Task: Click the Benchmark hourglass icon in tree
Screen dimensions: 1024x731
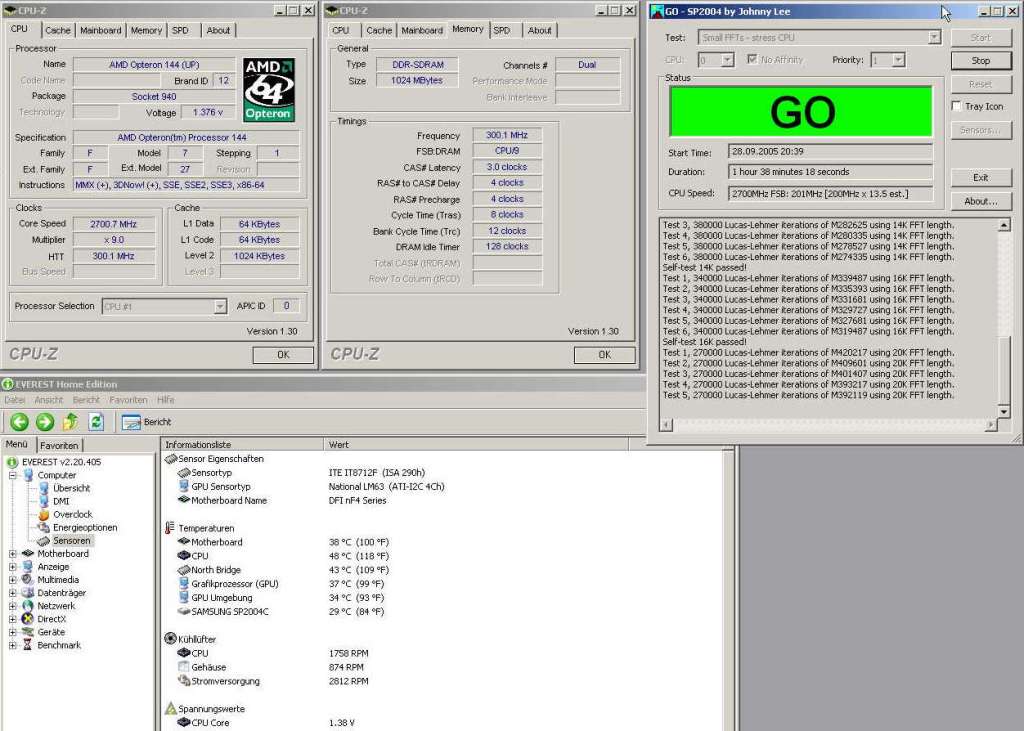Action: click(x=28, y=645)
